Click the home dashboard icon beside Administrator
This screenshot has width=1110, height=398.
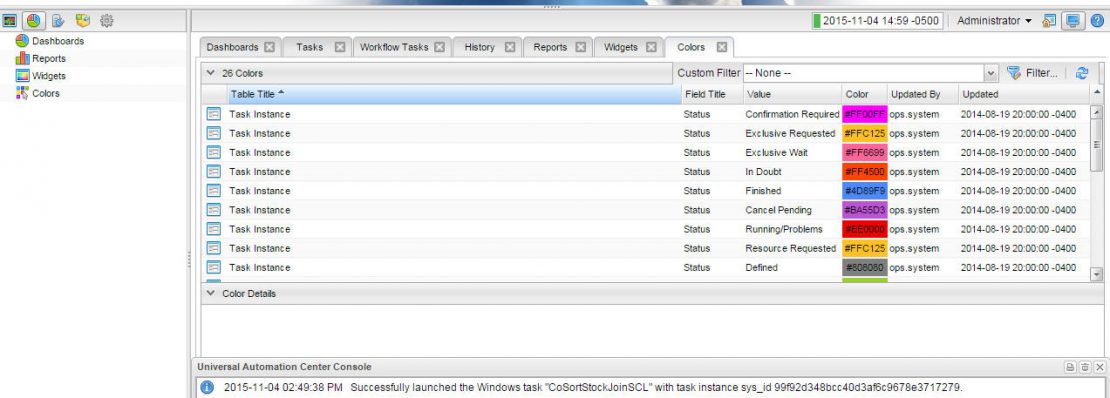[x=1049, y=21]
